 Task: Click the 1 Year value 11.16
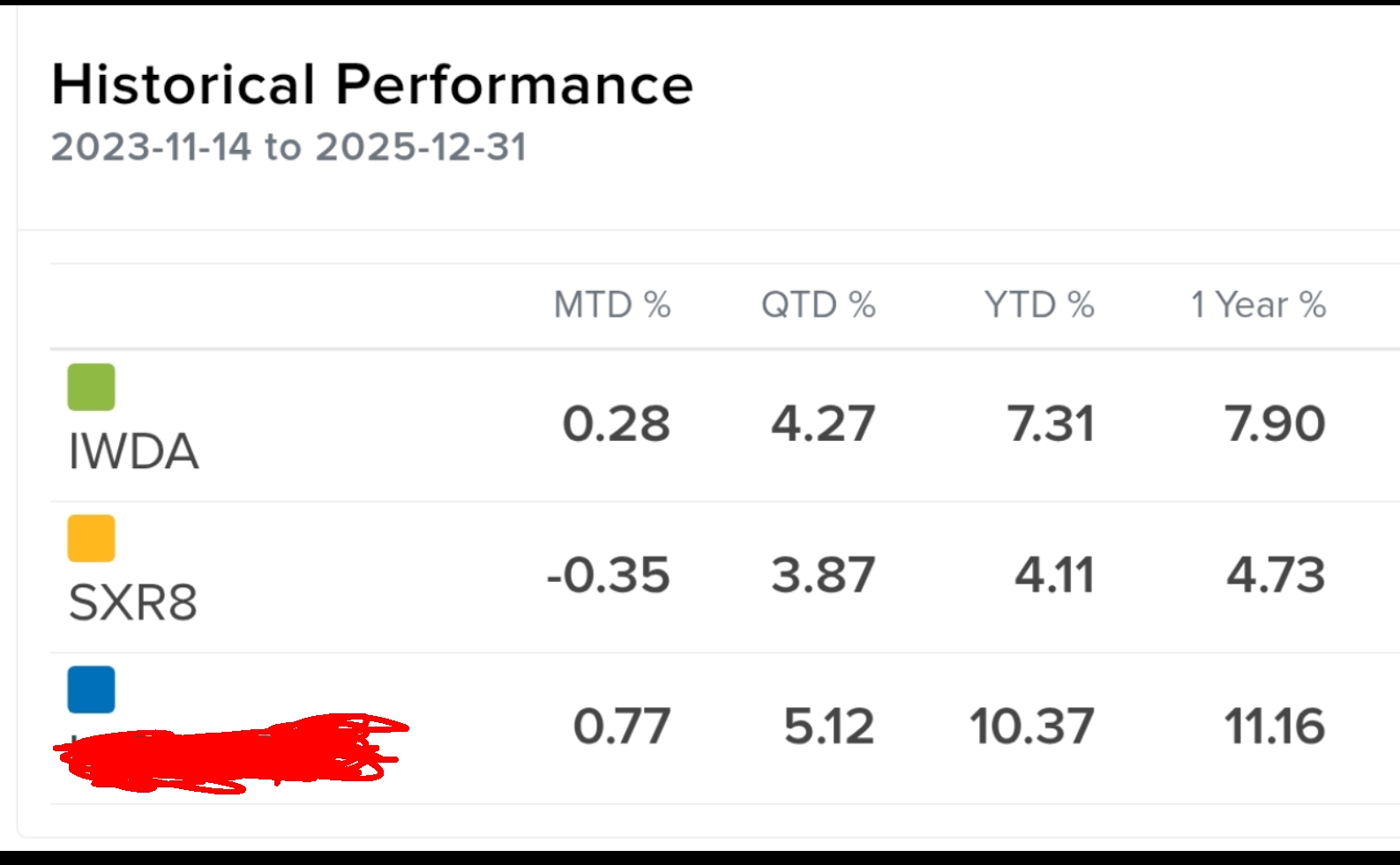click(1274, 727)
